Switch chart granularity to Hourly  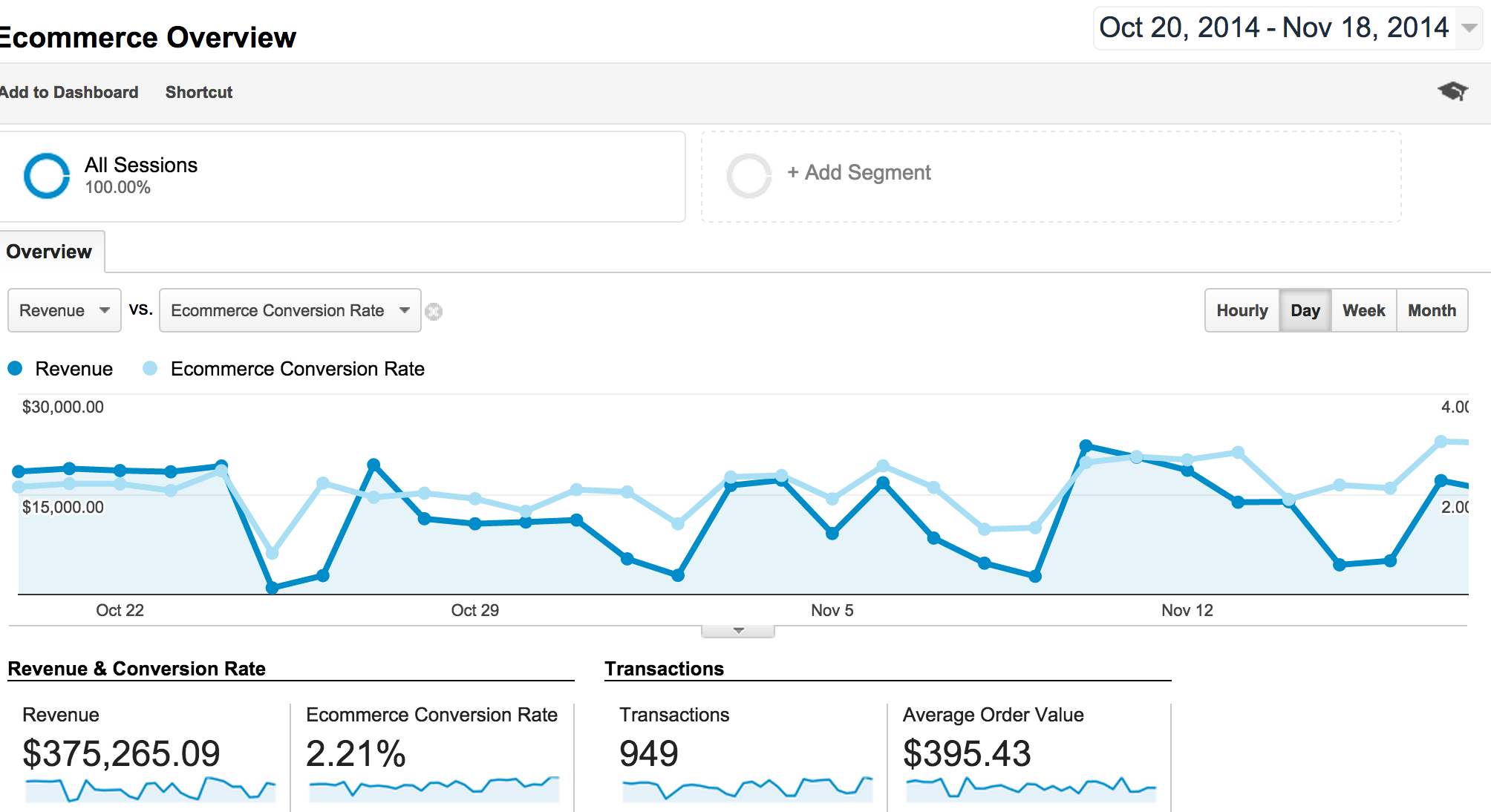click(x=1242, y=310)
